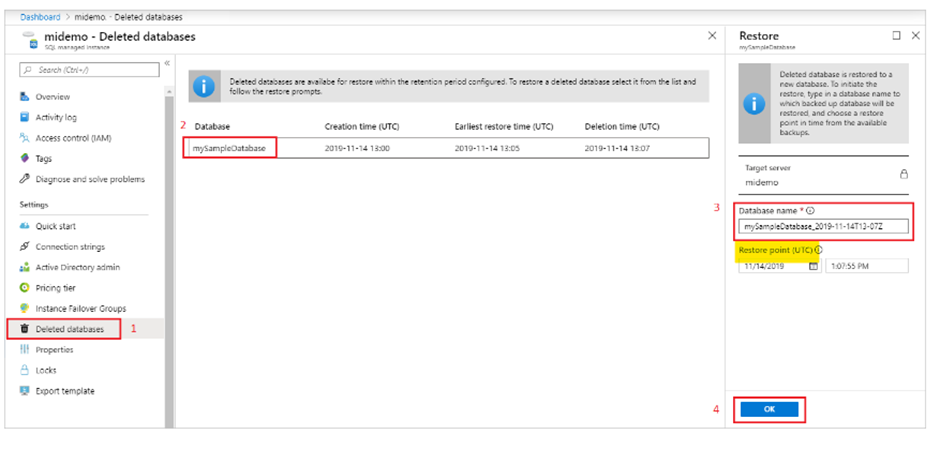Click the Overview sidebar icon
The height and width of the screenshot is (449, 940).
(x=25, y=97)
